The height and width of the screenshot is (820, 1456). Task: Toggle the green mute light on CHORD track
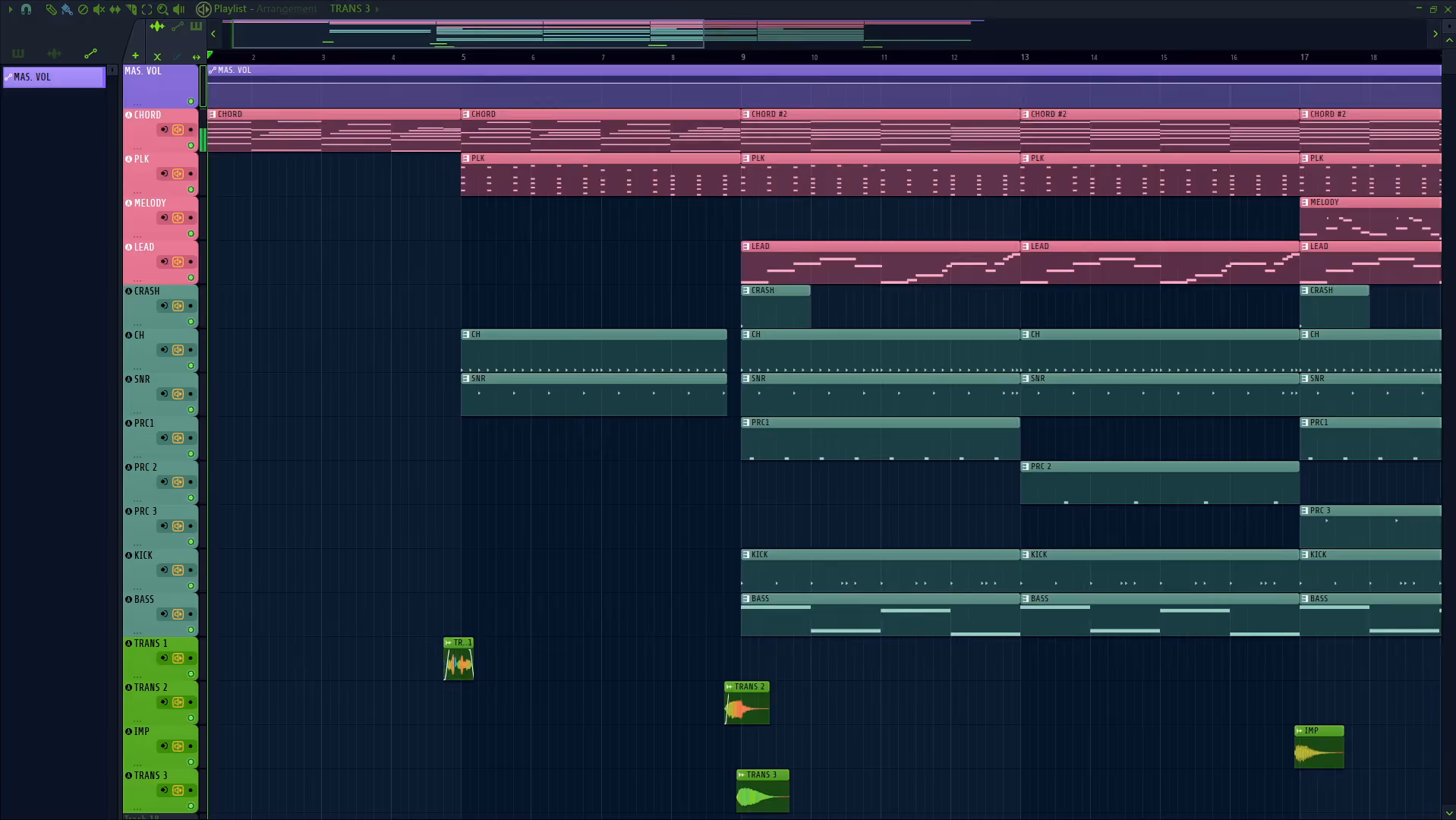191,145
